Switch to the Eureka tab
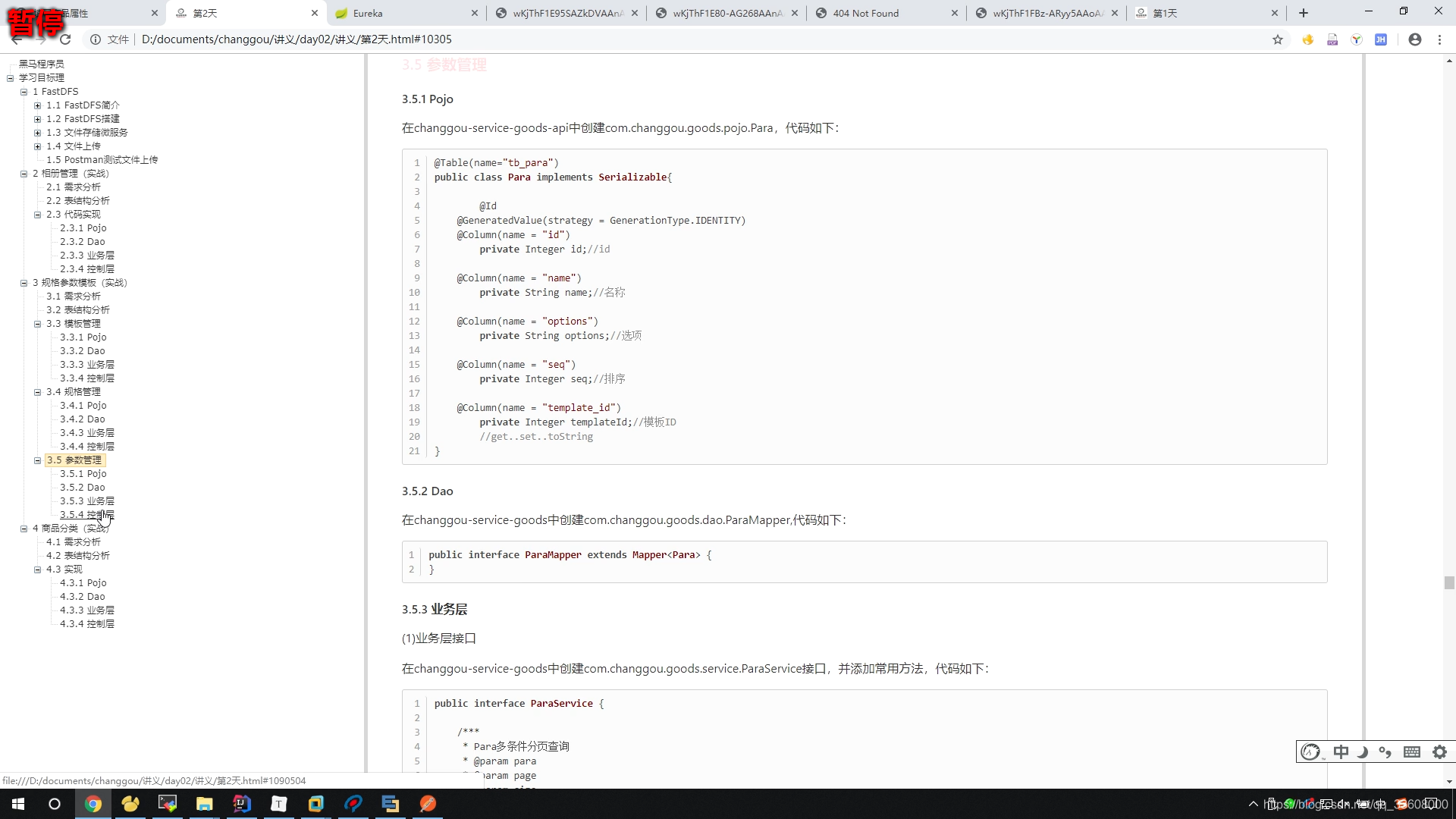Viewport: 1456px width, 819px height. point(406,13)
